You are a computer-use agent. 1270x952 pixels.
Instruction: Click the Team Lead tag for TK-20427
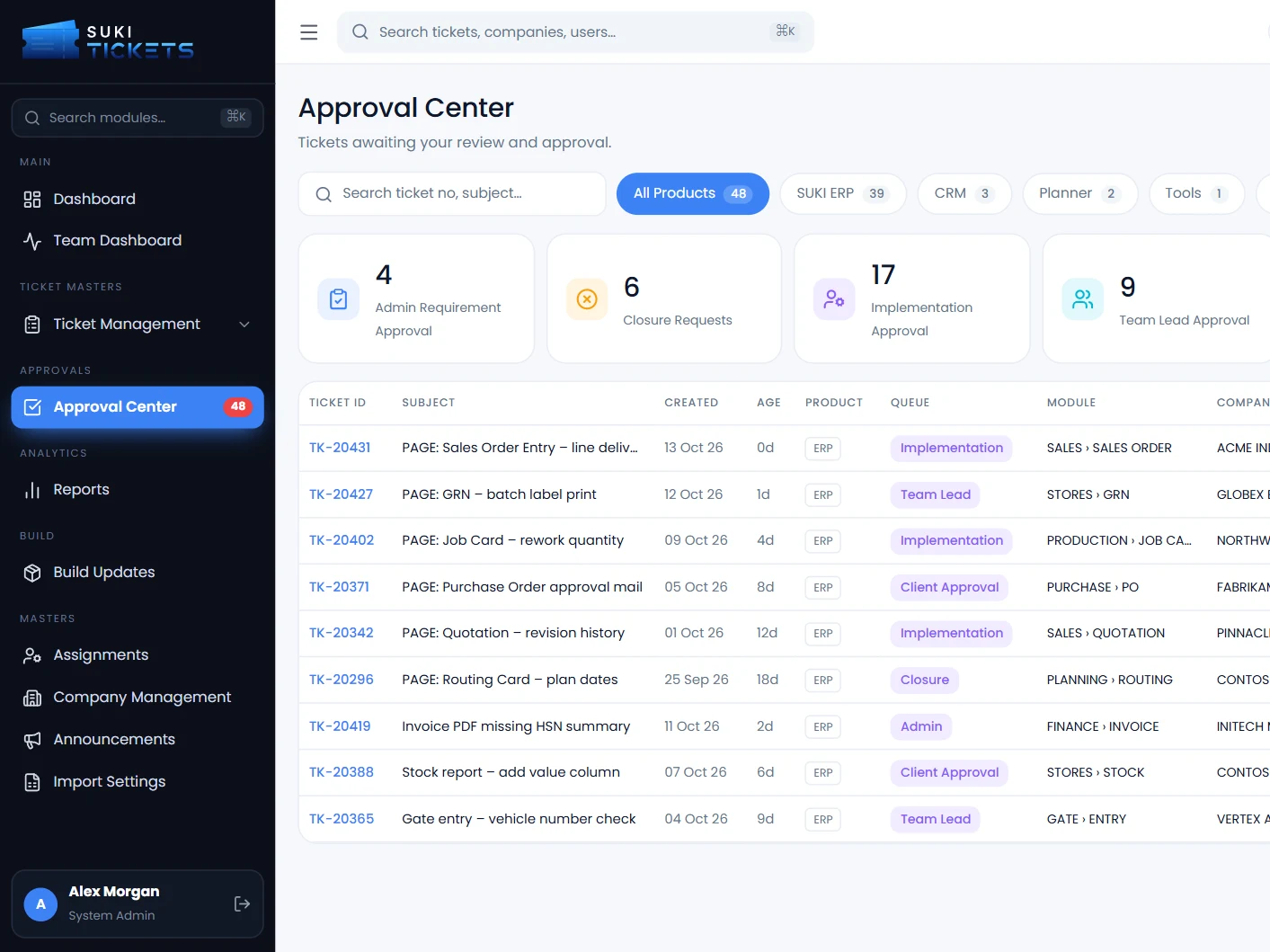pyautogui.click(x=936, y=494)
